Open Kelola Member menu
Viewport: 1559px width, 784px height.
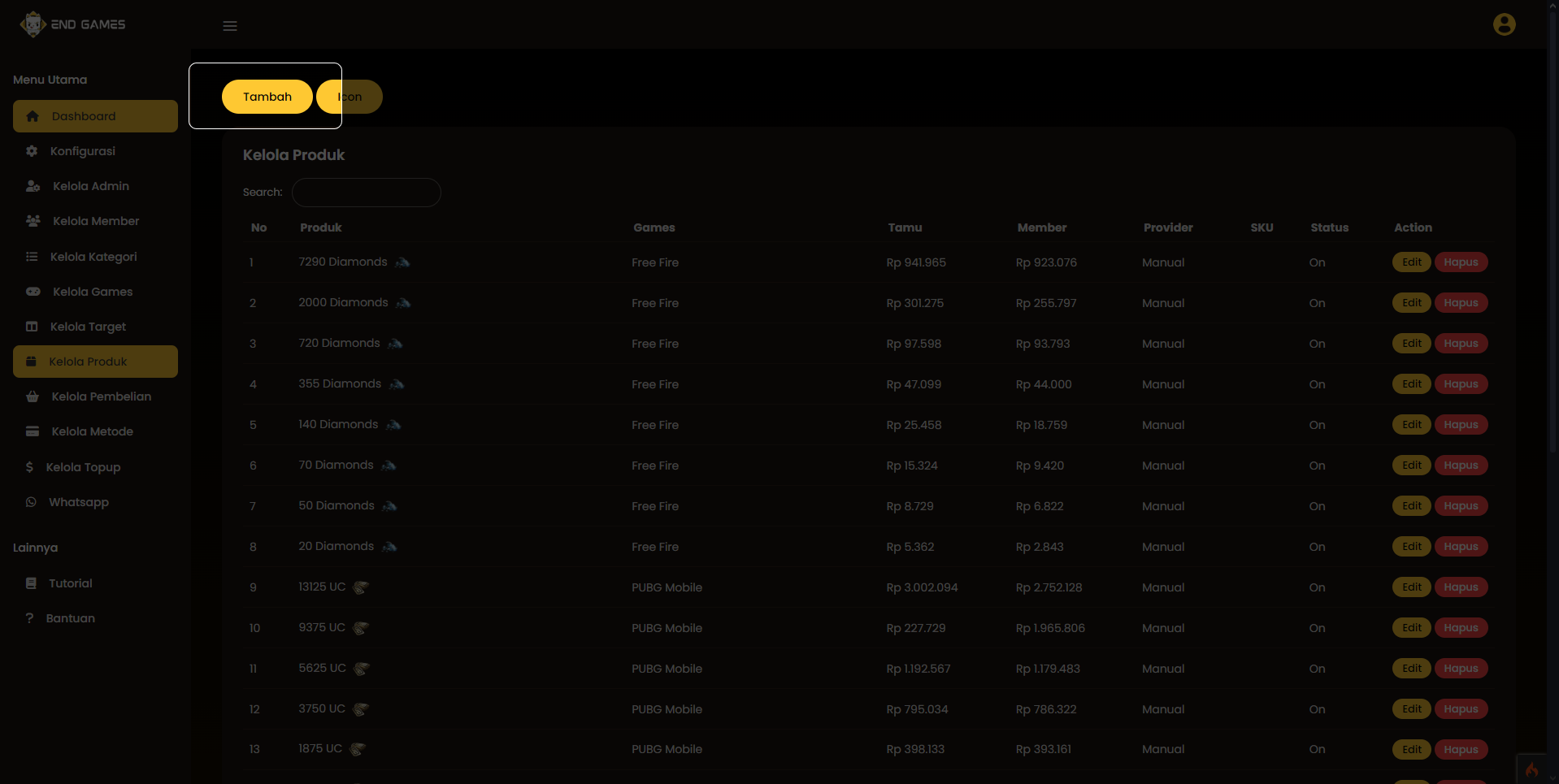[x=95, y=221]
